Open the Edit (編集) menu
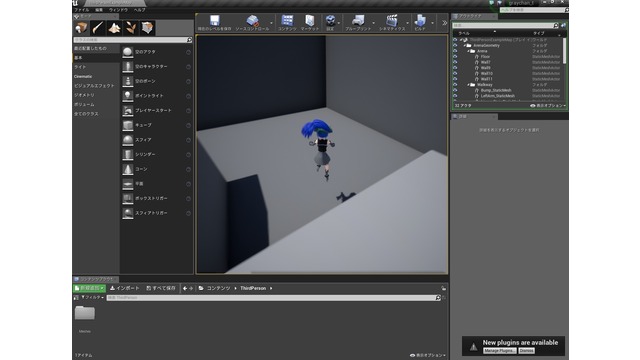Viewport: 640px width, 360px height. pyautogui.click(x=99, y=10)
